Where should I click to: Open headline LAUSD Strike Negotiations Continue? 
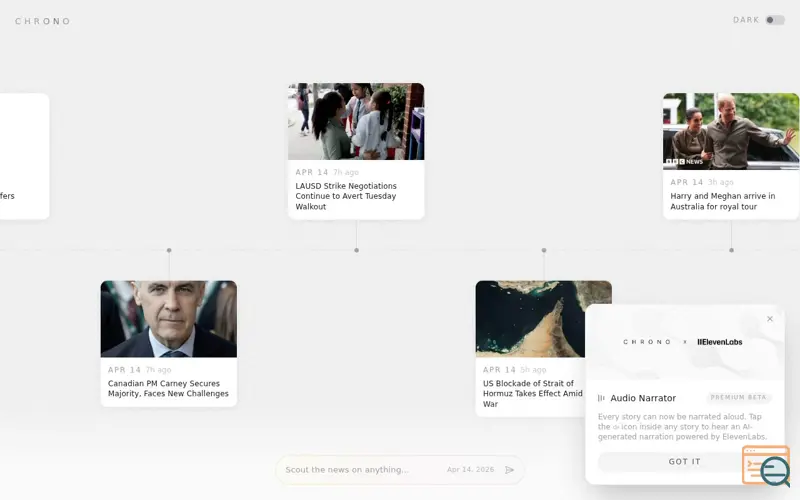[x=346, y=196]
